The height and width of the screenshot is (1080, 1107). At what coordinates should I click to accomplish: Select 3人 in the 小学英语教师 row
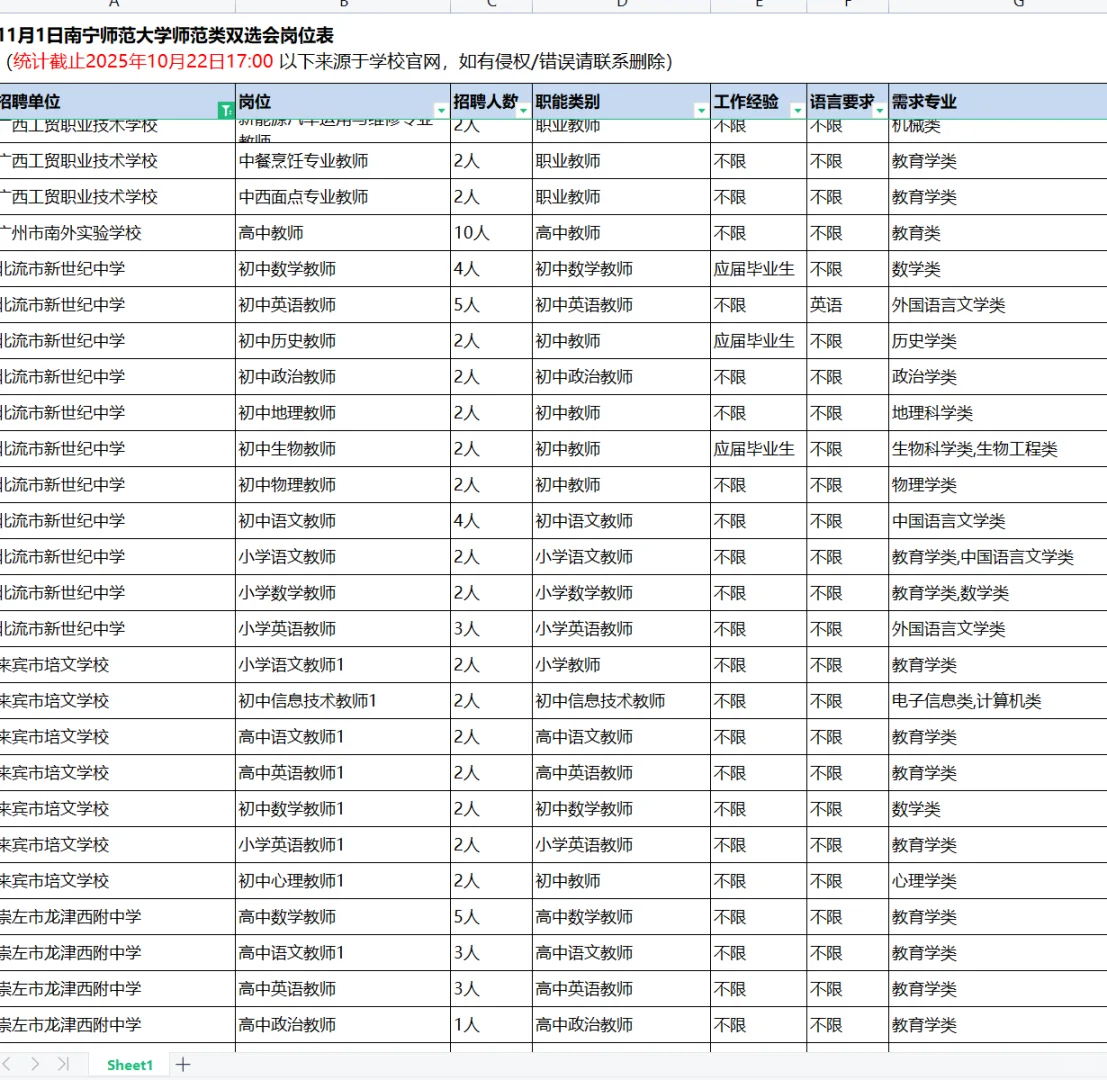(x=491, y=629)
